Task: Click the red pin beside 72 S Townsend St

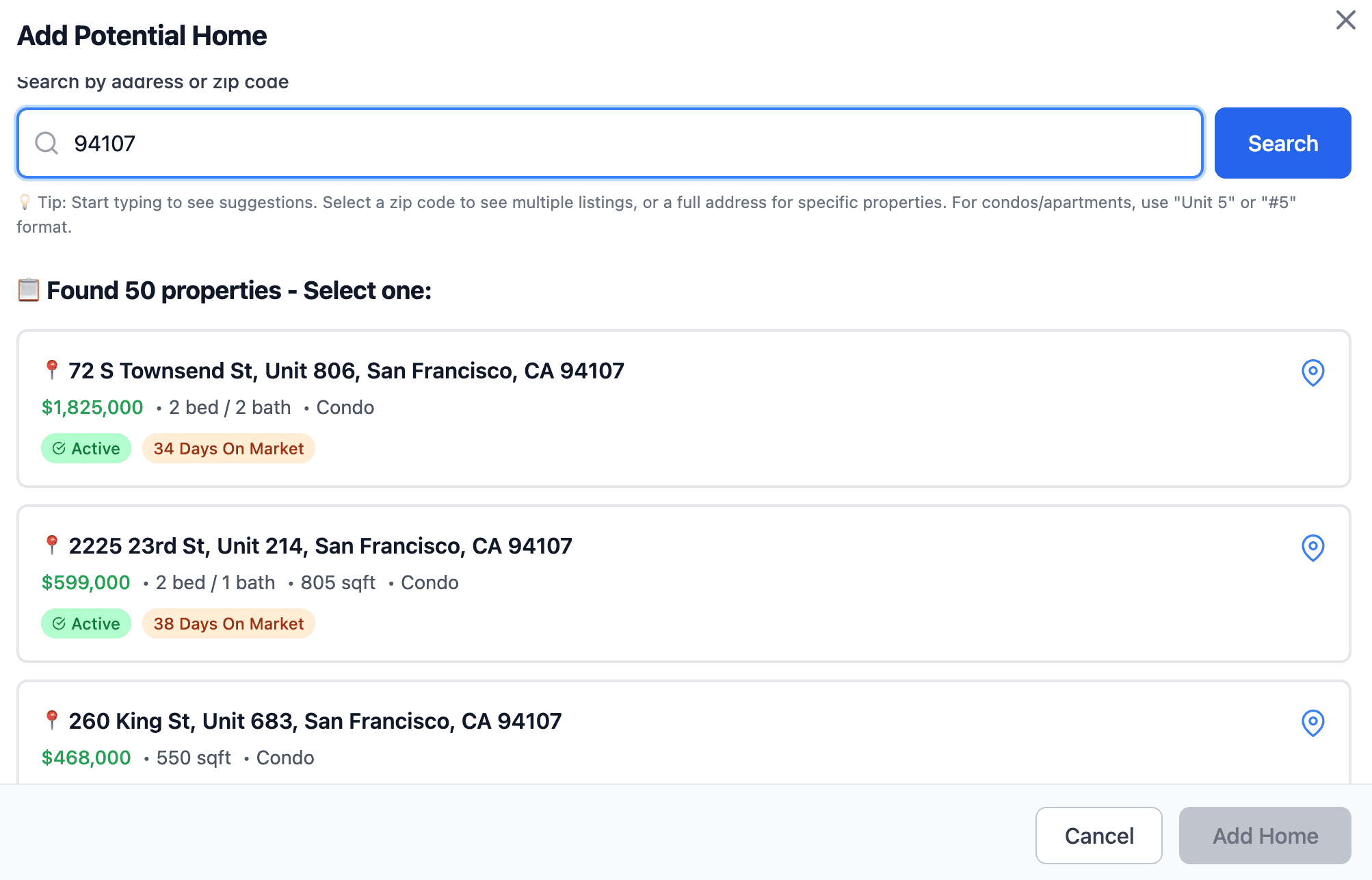Action: [51, 370]
